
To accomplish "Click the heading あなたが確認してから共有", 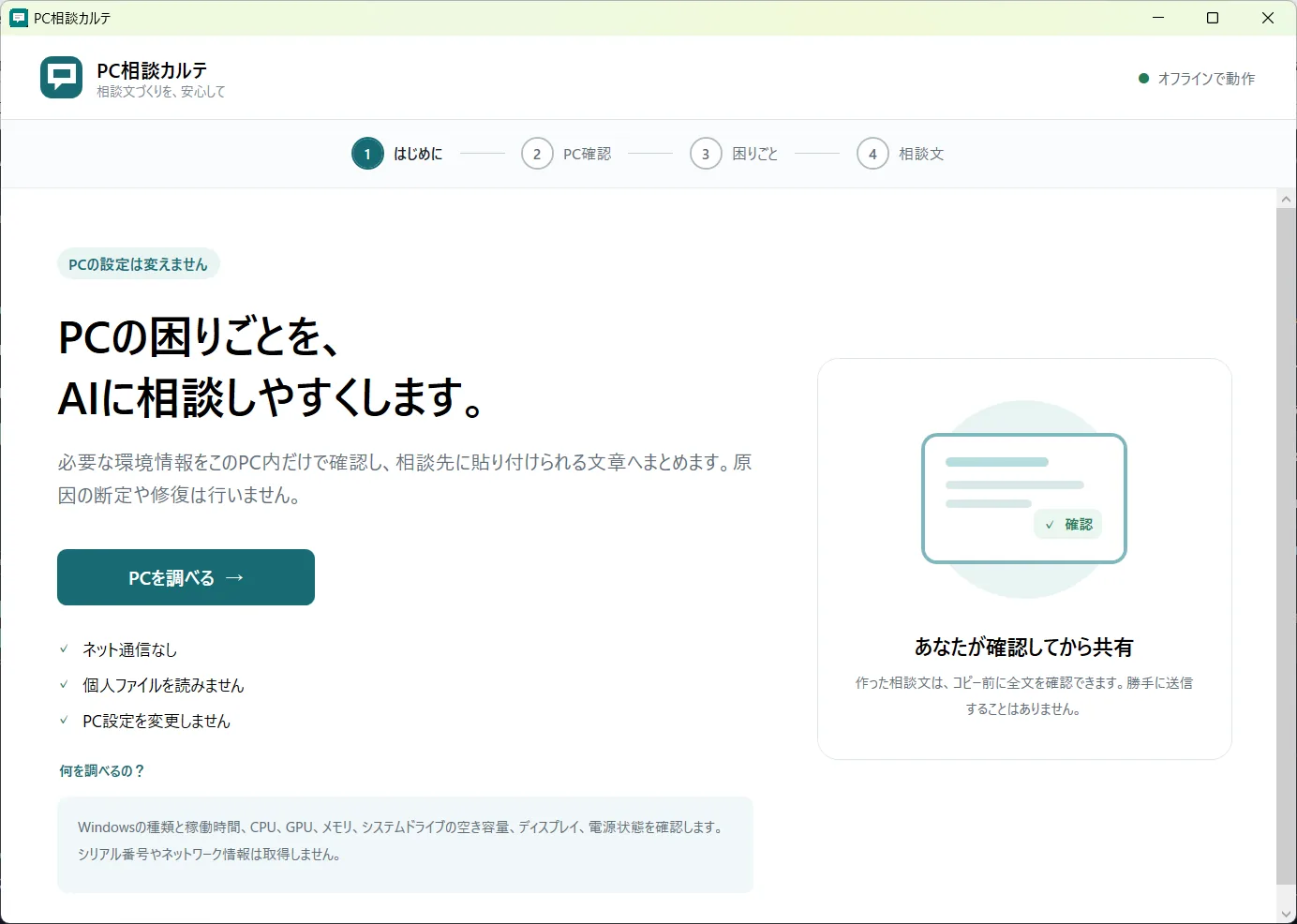I will tap(1024, 647).
